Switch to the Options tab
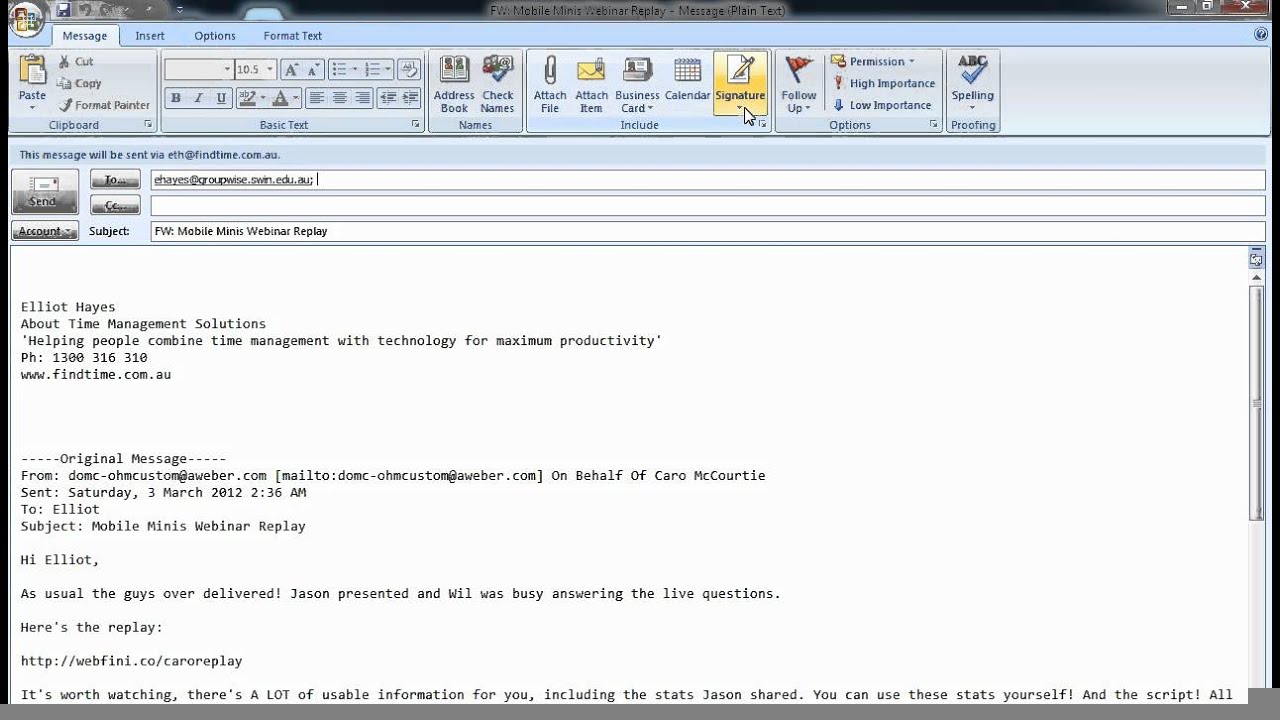This screenshot has width=1280, height=720. coord(215,35)
